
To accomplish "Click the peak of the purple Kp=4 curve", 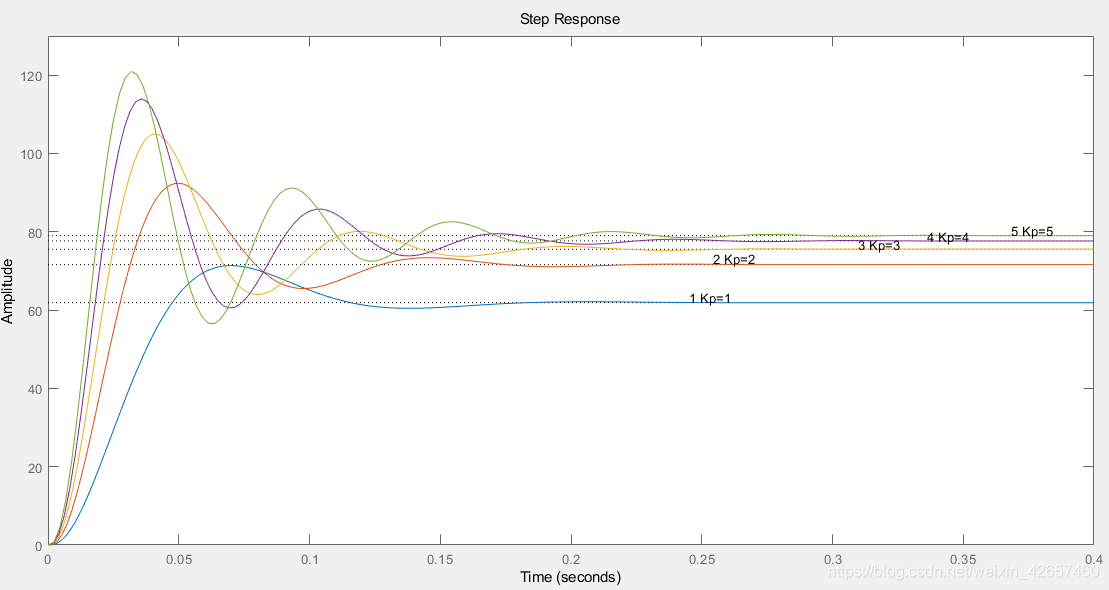I will (x=141, y=99).
